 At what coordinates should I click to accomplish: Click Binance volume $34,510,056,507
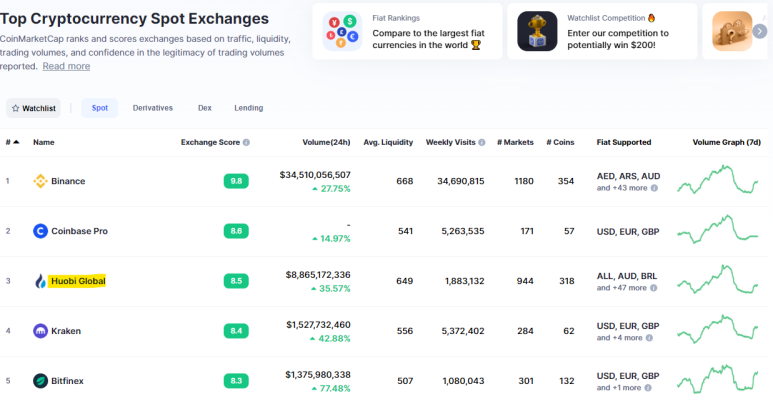[315, 175]
